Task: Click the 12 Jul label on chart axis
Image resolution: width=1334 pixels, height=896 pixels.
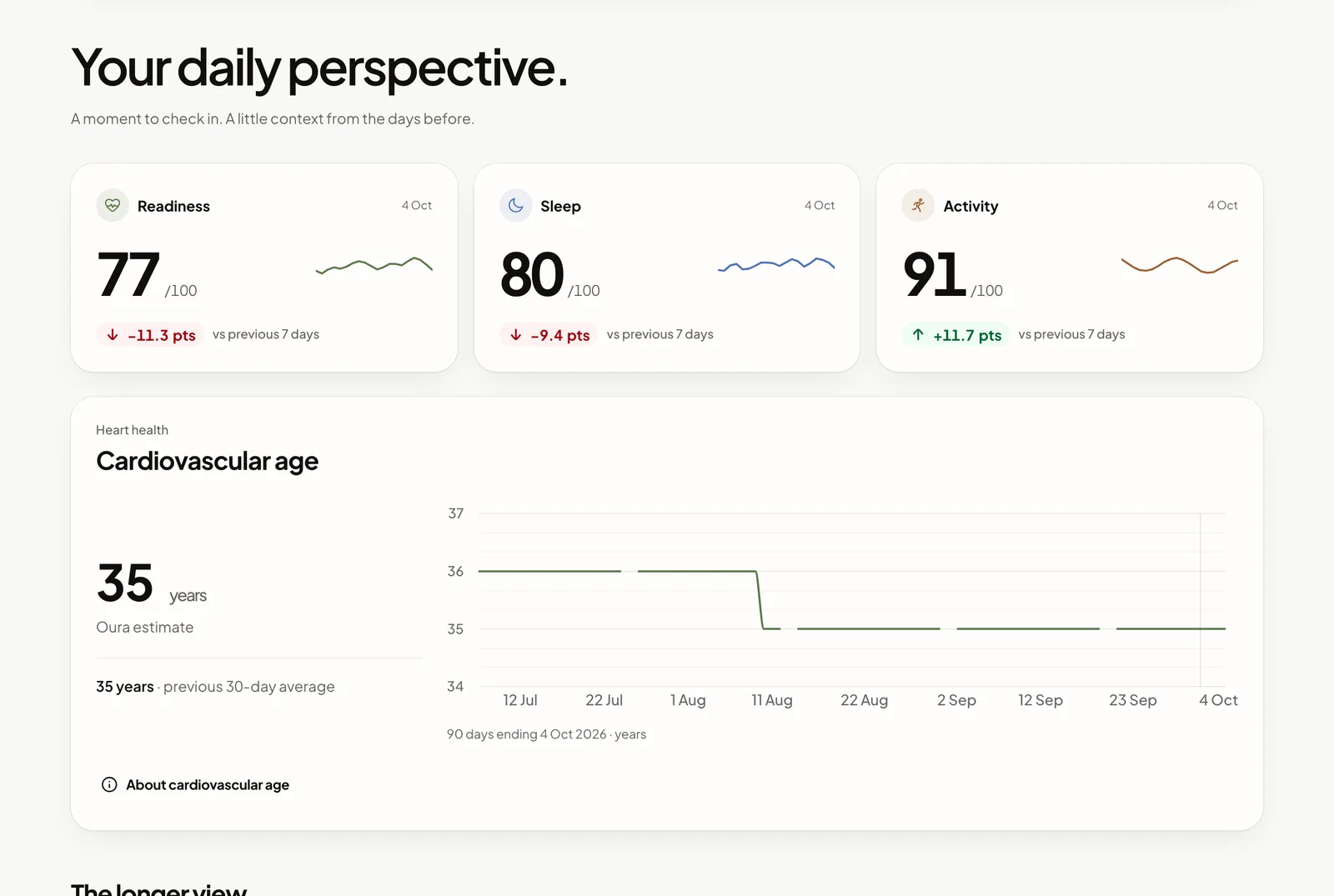Action: pyautogui.click(x=520, y=700)
